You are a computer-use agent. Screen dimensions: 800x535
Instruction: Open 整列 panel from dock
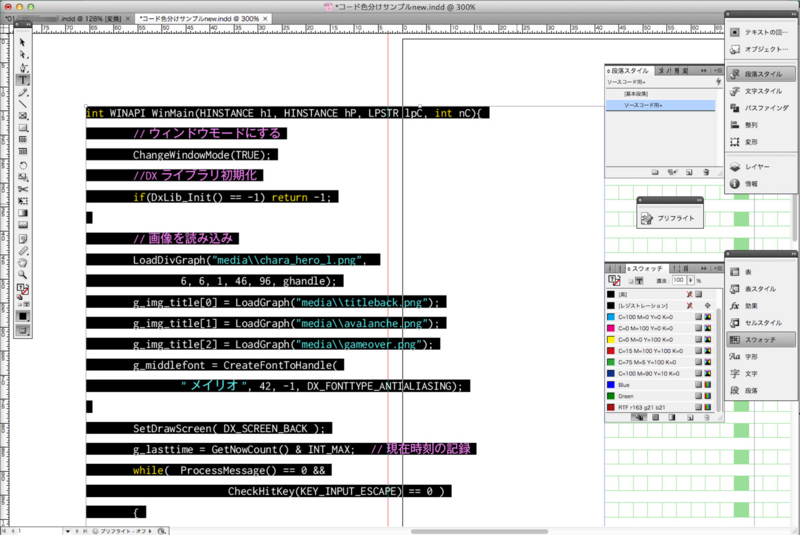click(x=761, y=125)
